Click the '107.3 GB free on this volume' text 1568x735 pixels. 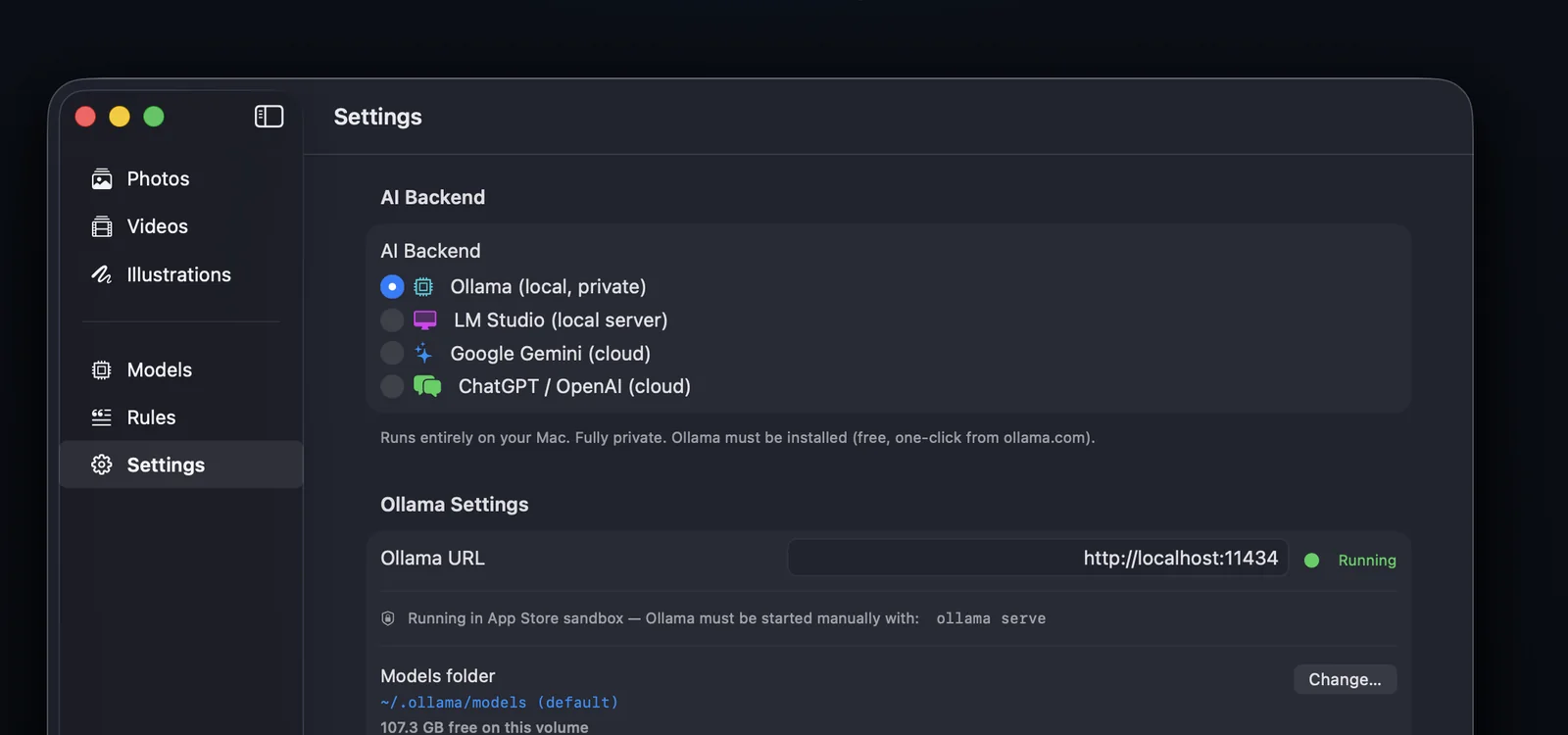point(484,727)
